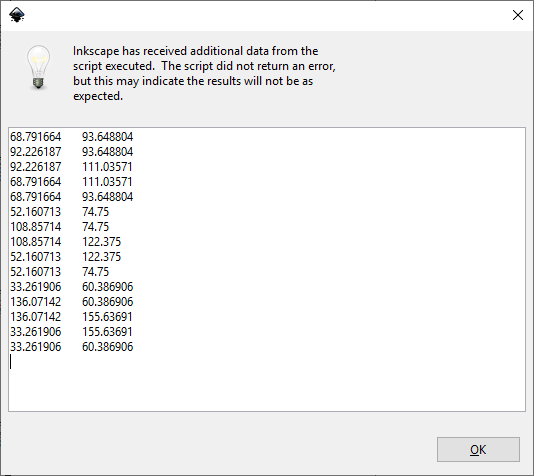Click 52.160713 beside 122.375

pyautogui.click(x=35, y=257)
